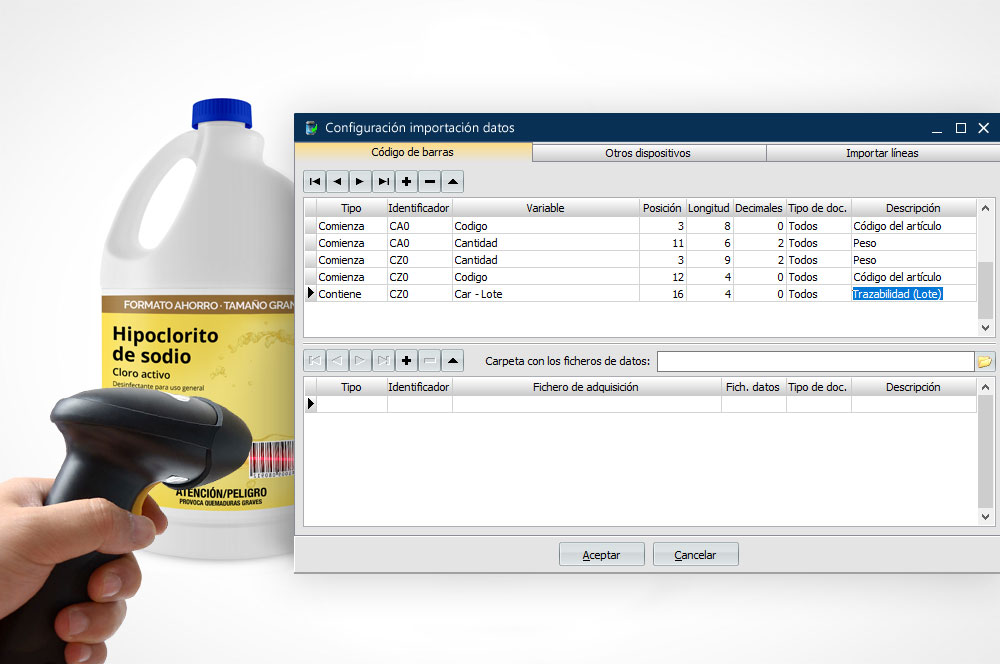This screenshot has width=1000, height=664.
Task: Go to previous record in upper navigator
Action: pyautogui.click(x=338, y=182)
